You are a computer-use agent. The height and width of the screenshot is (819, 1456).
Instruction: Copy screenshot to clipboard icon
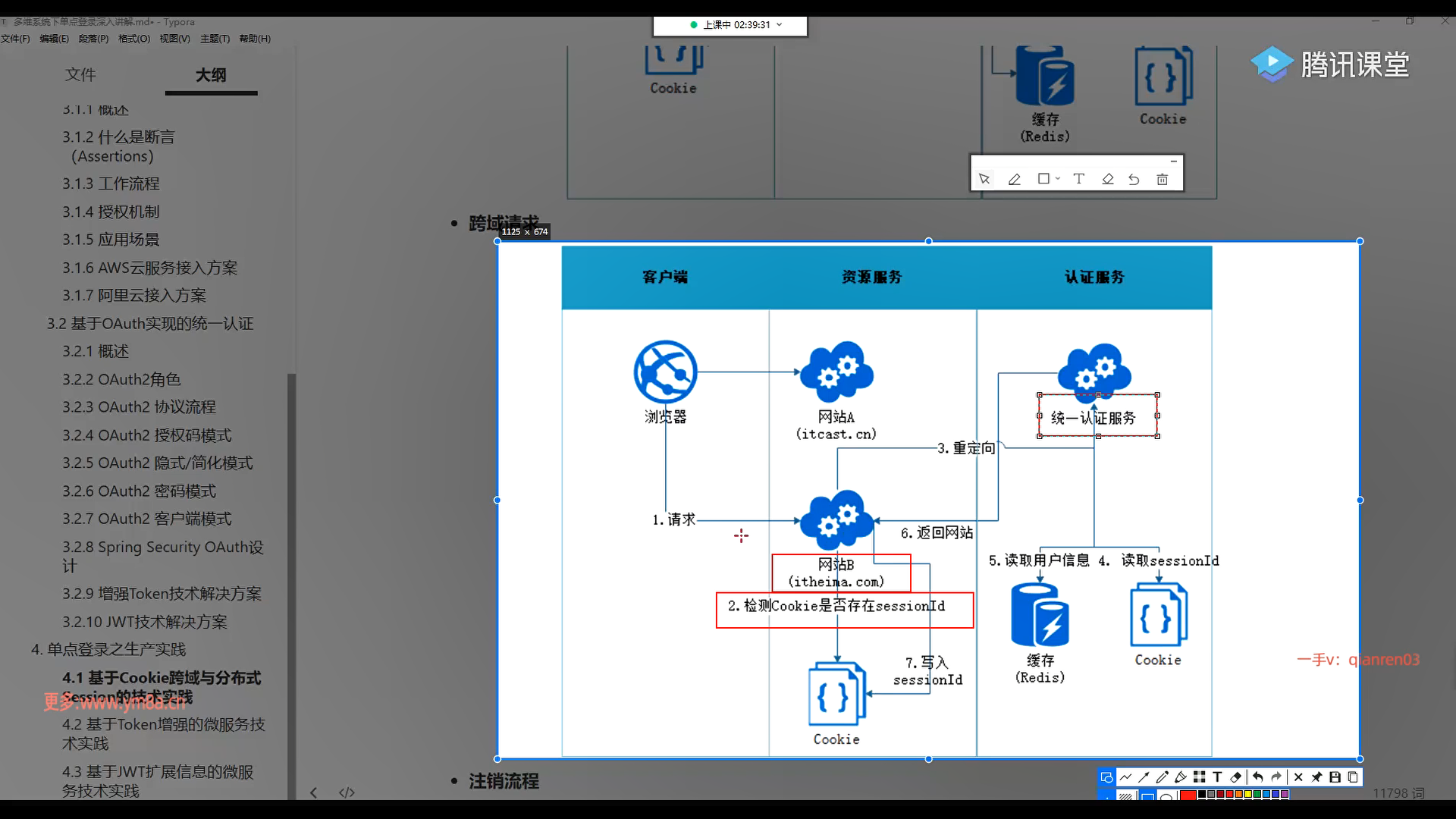click(x=1353, y=777)
